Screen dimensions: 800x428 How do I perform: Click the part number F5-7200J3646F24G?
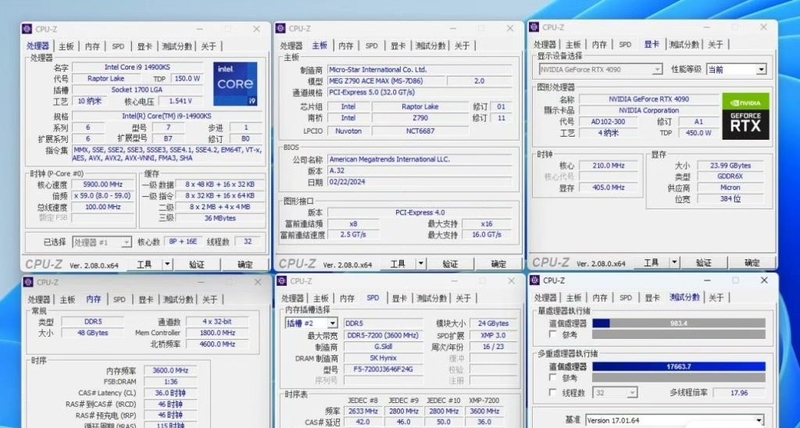384,369
